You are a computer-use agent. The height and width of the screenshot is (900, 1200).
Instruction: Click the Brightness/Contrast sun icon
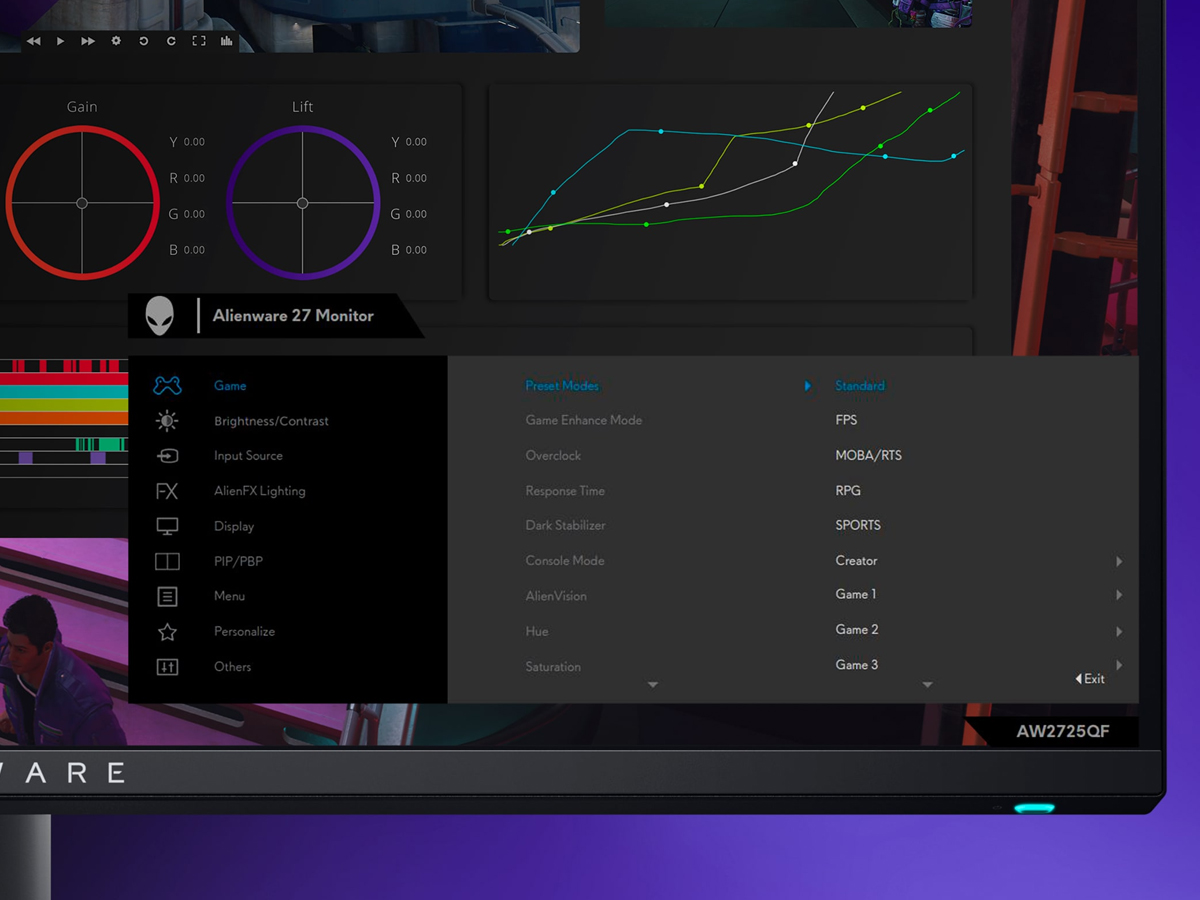pos(167,421)
